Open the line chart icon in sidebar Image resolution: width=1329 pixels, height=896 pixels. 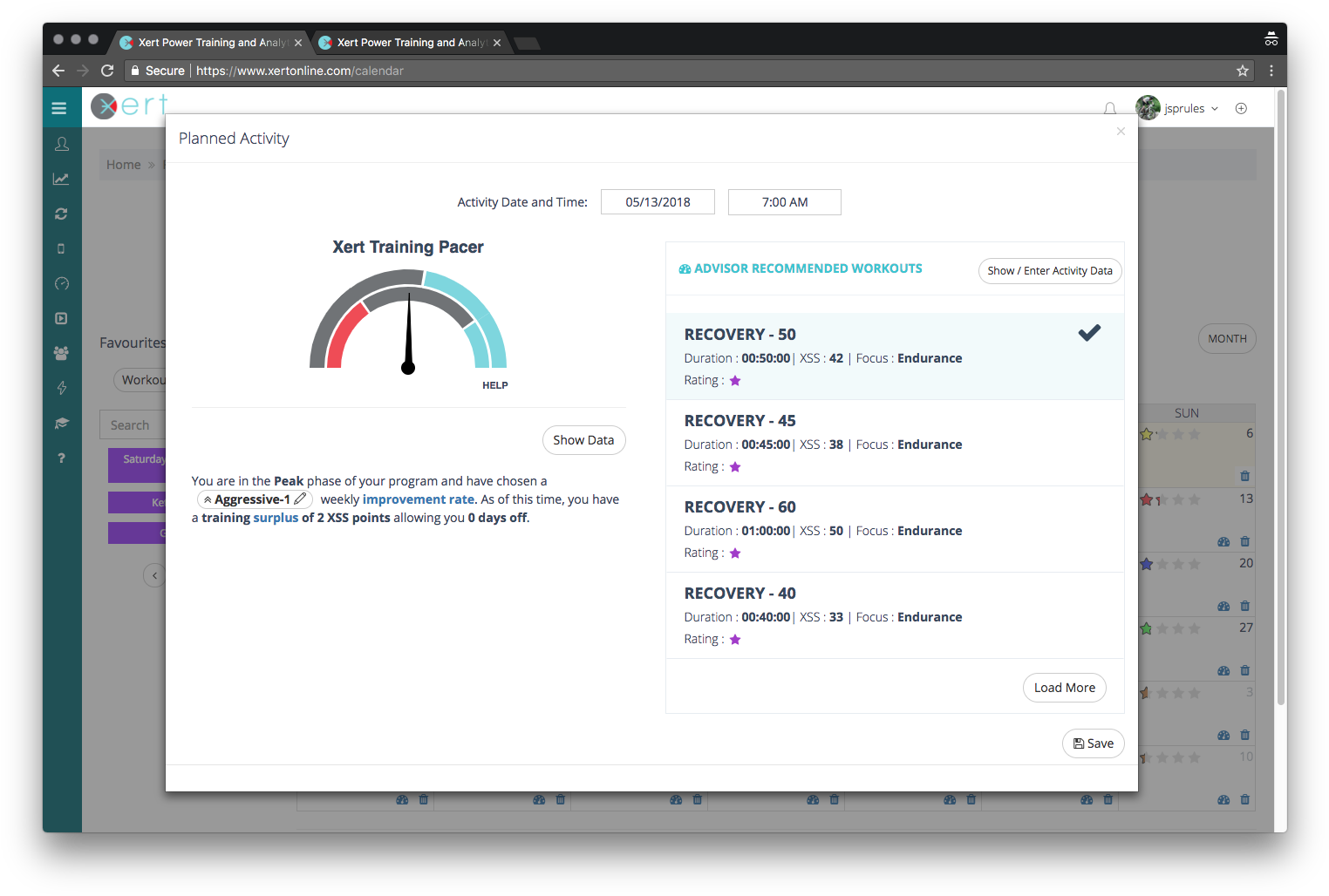point(61,179)
